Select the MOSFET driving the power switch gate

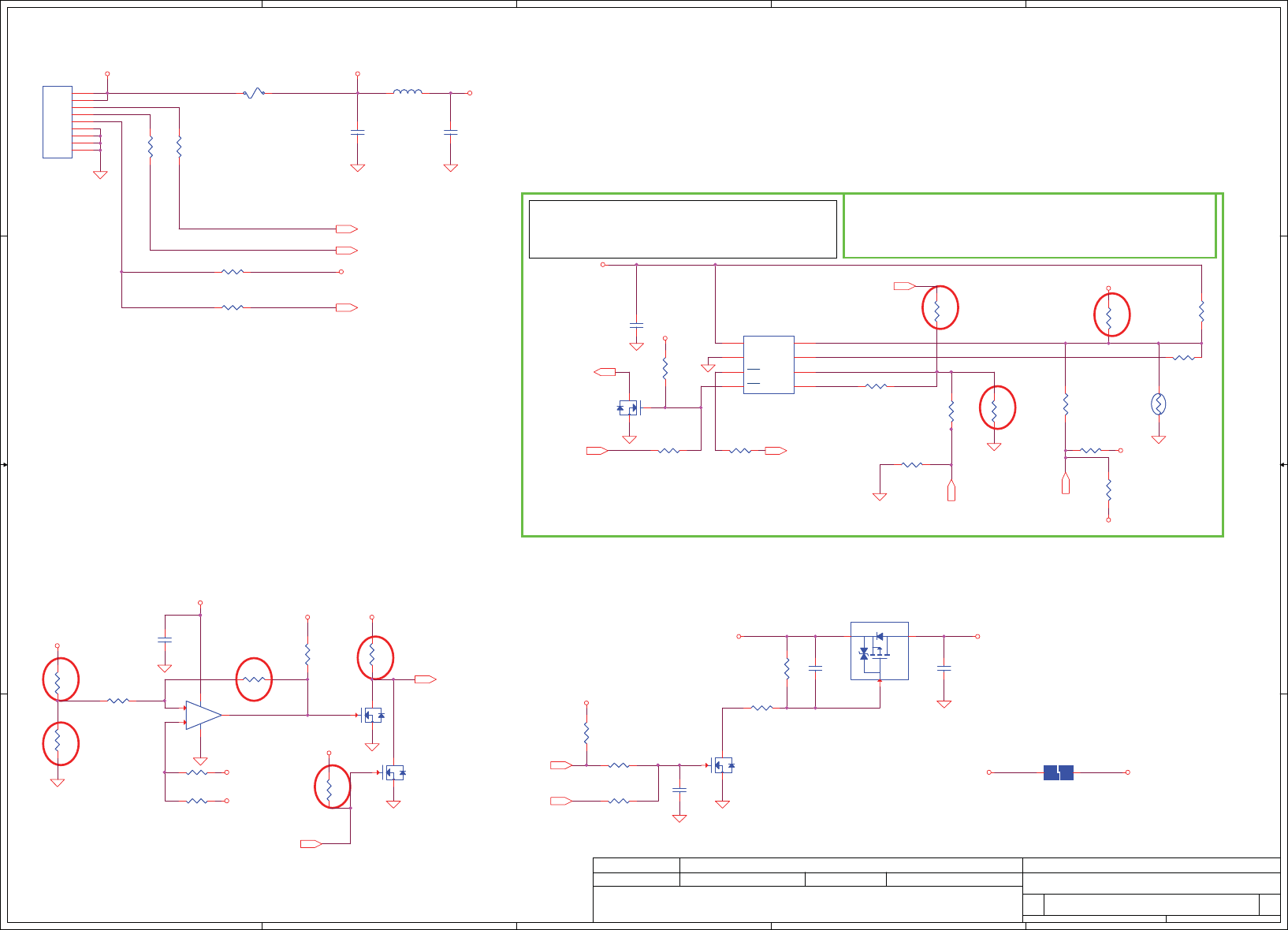pyautogui.click(x=721, y=764)
